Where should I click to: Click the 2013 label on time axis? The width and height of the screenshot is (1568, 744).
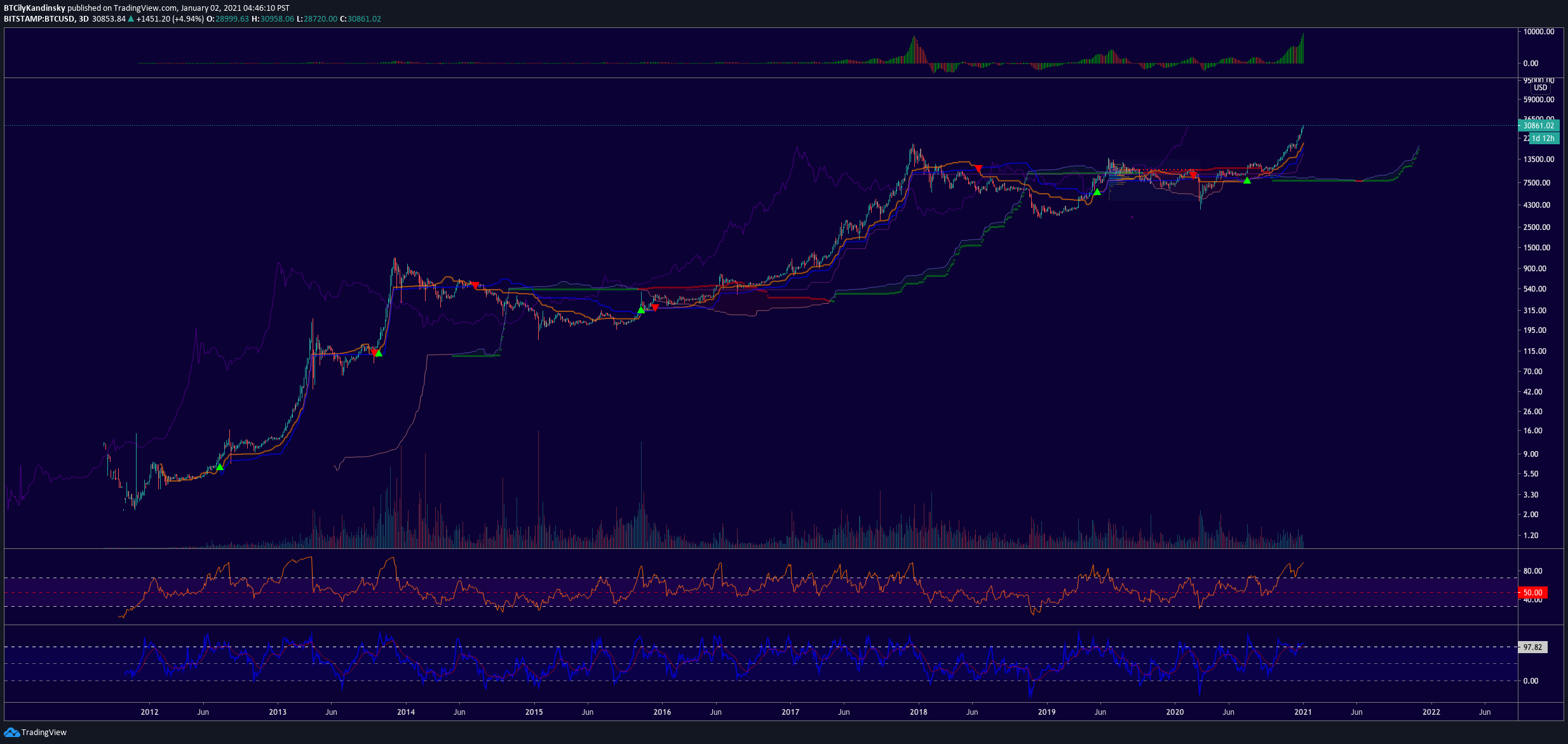coord(278,712)
